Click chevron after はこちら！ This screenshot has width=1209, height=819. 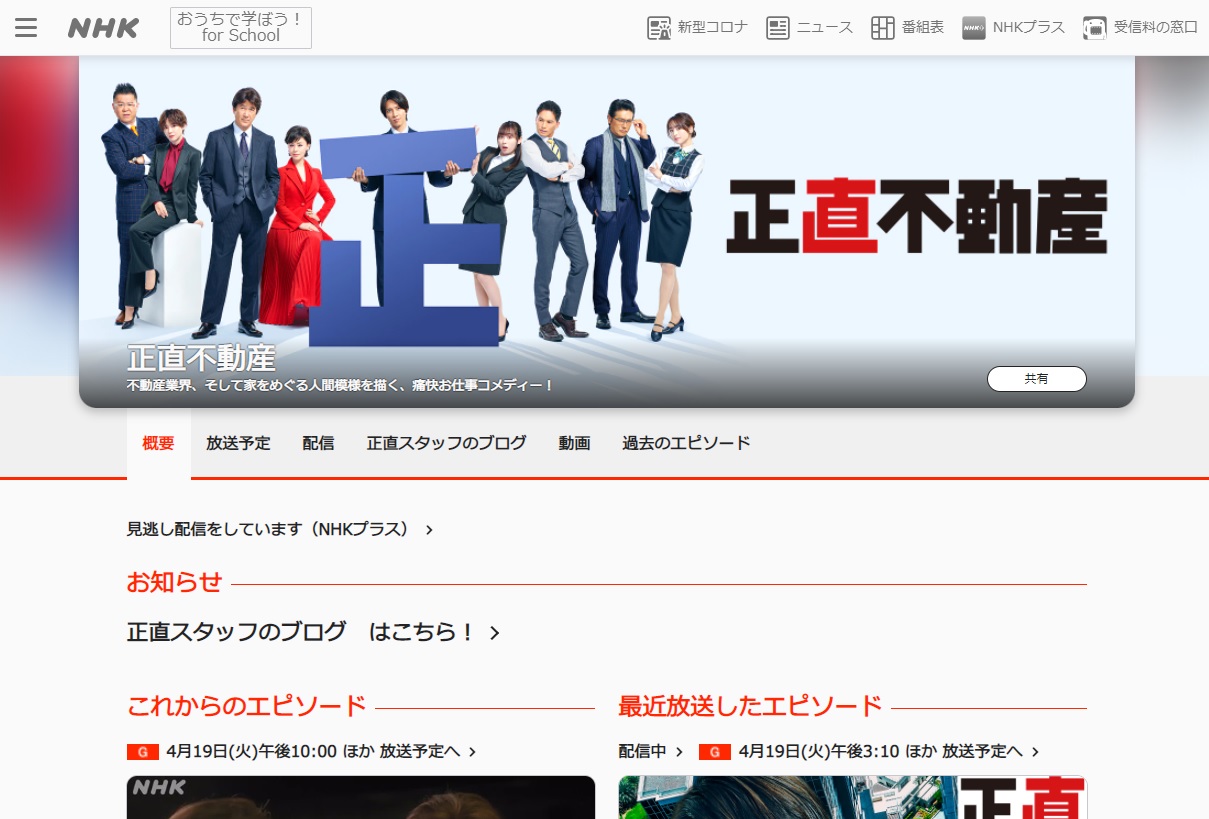(x=494, y=633)
